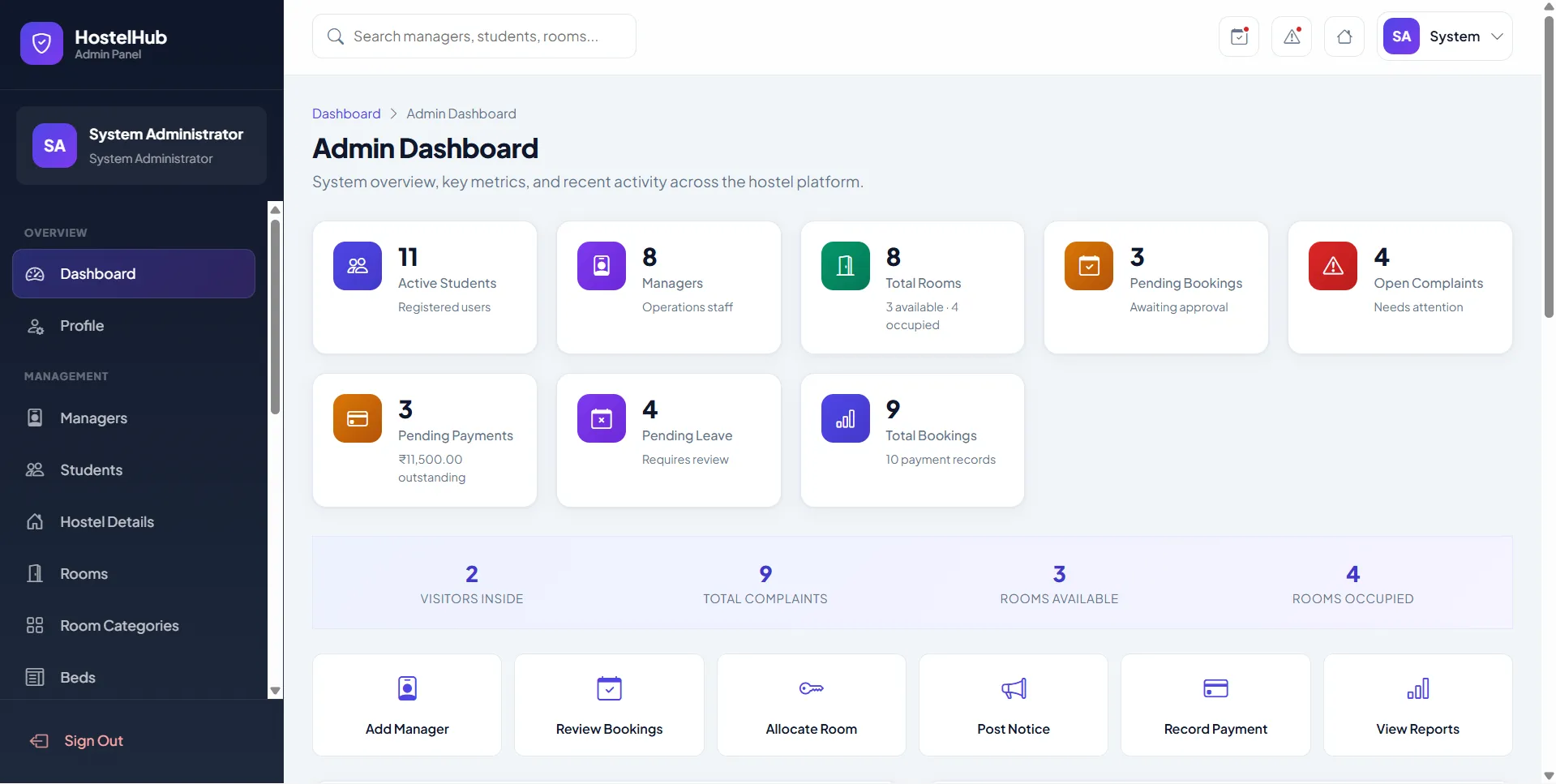Open the calendar bookings icon in top bar

coord(1239,36)
